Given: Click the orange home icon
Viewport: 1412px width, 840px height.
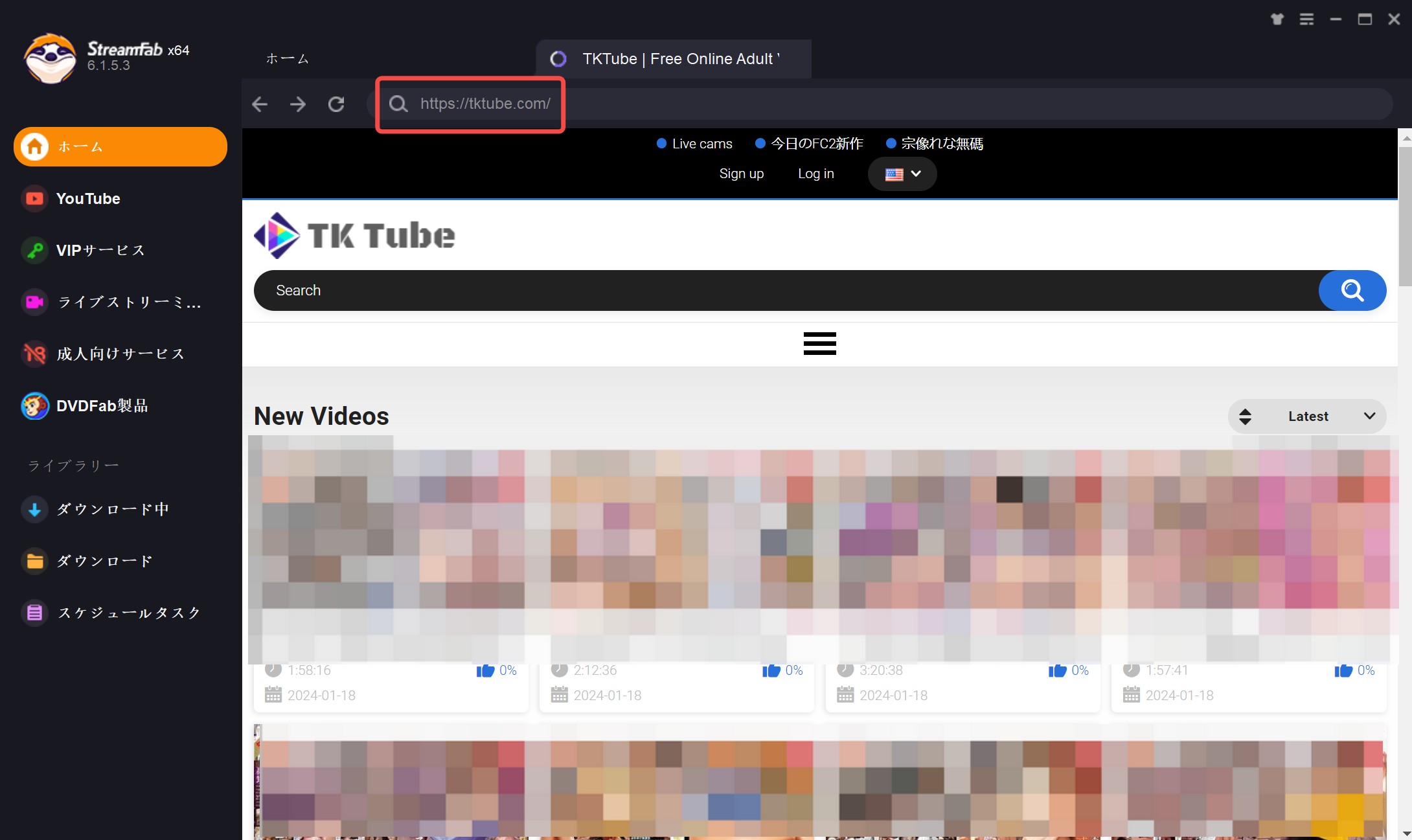Looking at the screenshot, I should point(35,146).
